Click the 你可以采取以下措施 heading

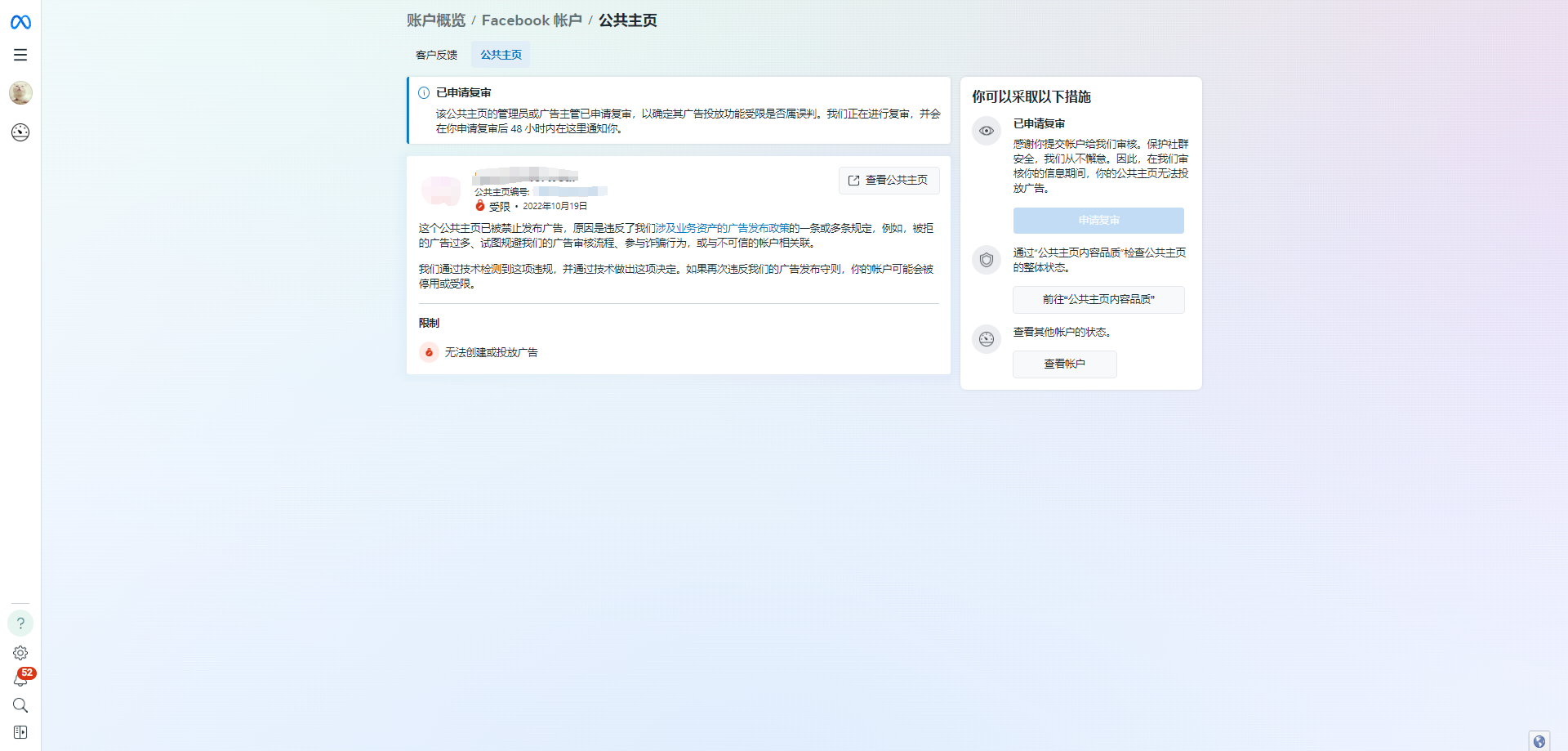click(1031, 96)
